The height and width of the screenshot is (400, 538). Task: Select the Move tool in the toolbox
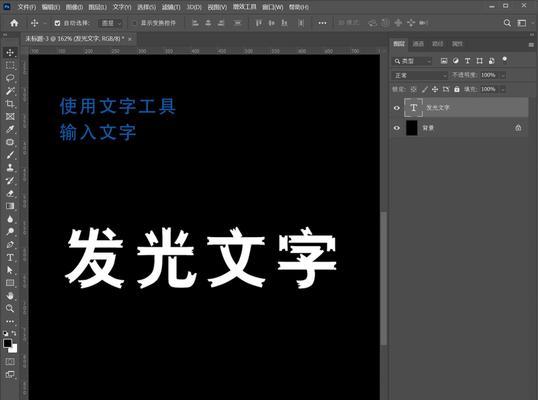coord(10,52)
